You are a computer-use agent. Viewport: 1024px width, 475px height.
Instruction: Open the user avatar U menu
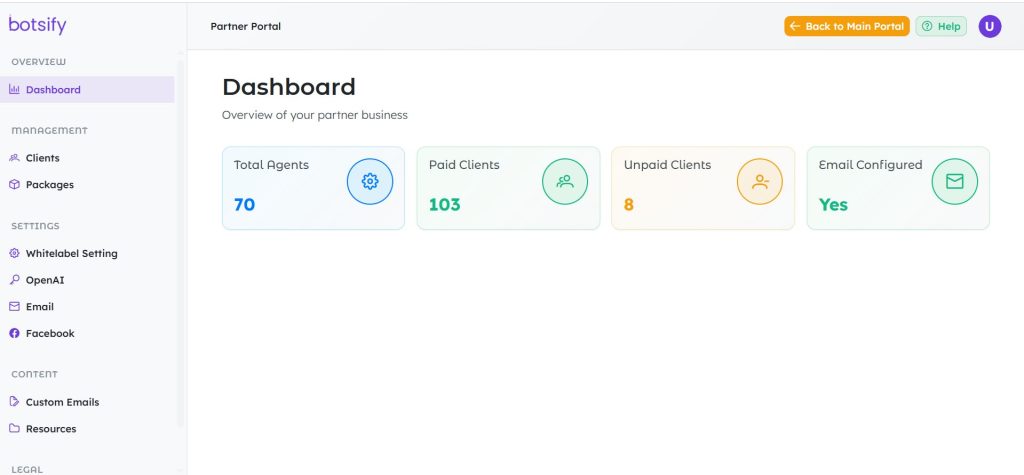989,27
